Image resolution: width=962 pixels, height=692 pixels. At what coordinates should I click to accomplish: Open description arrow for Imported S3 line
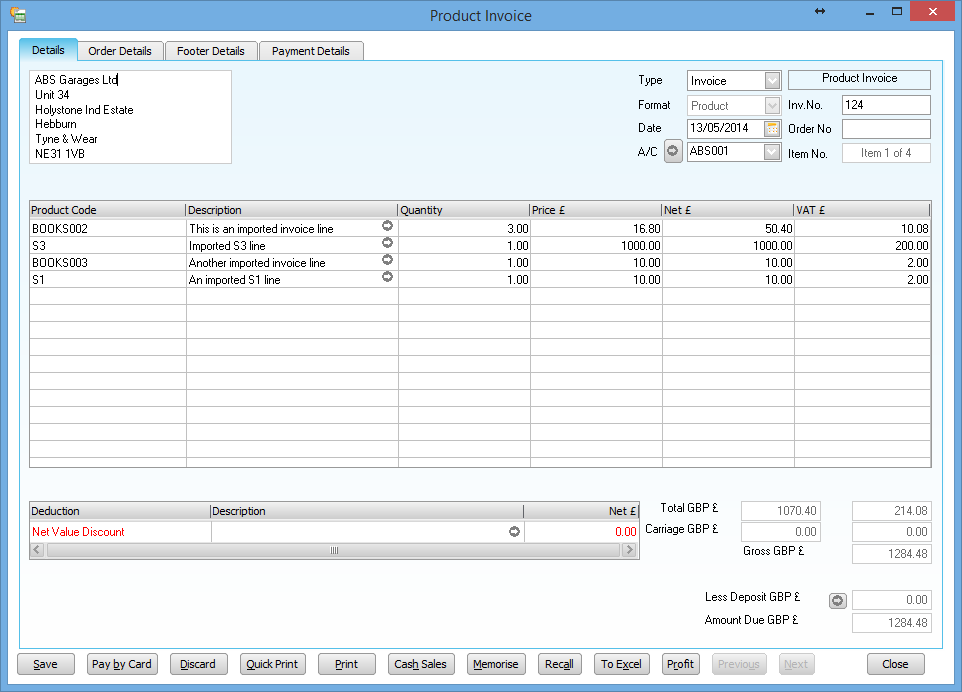coord(387,243)
